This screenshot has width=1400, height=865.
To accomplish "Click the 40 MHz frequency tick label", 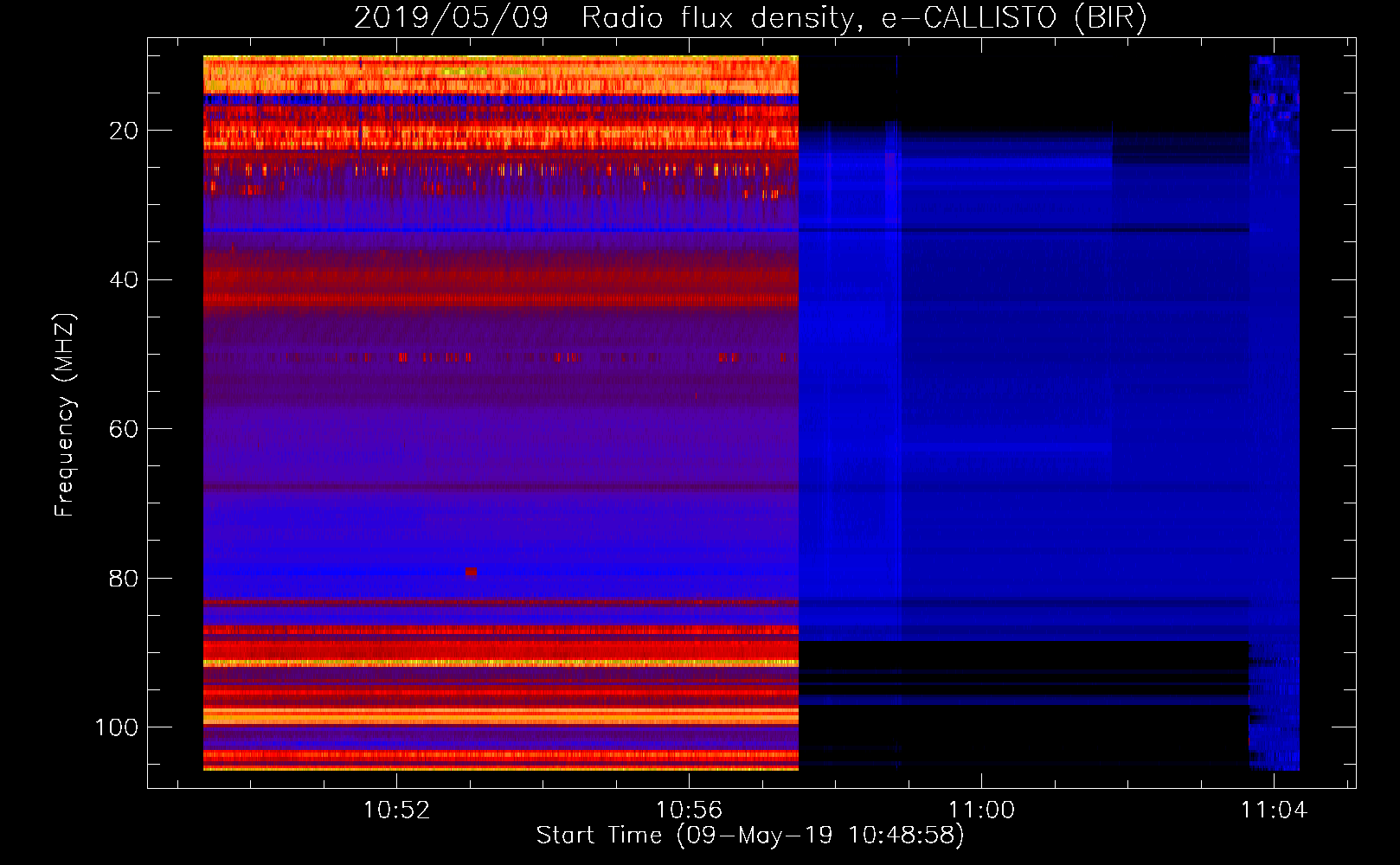I will pyautogui.click(x=124, y=280).
